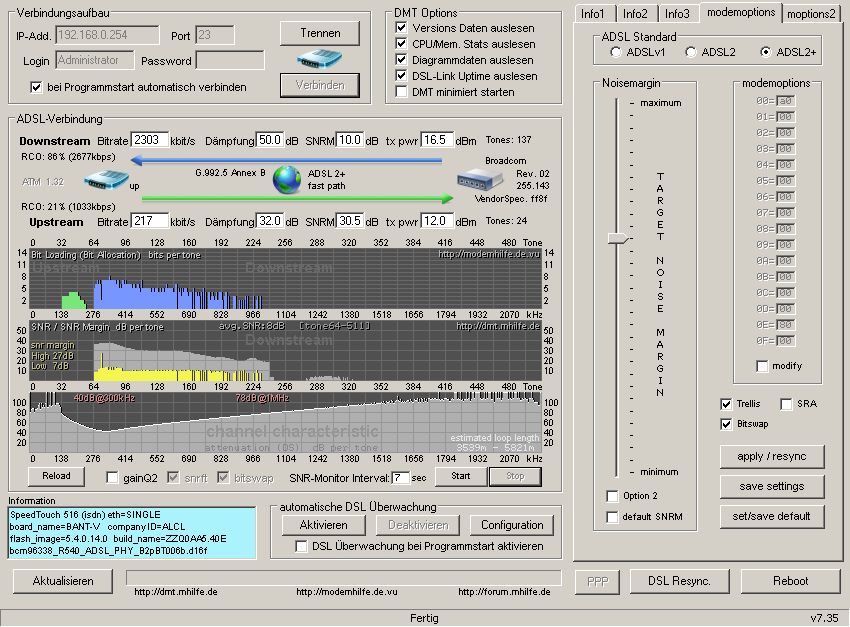Toggle DSL-Link Uptime auslesen checkbox
This screenshot has height=627, width=850.
point(401,76)
